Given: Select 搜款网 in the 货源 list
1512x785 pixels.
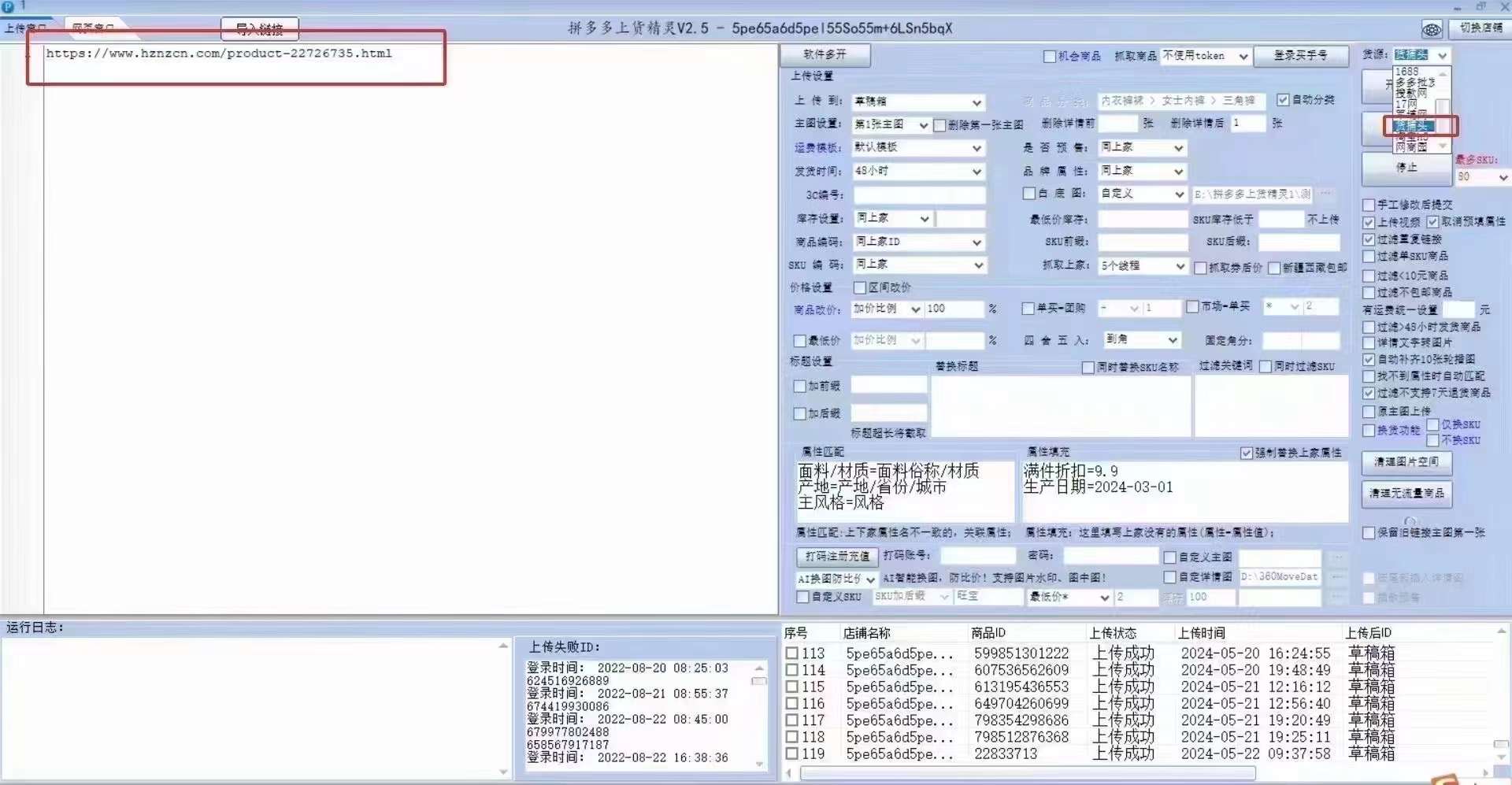Looking at the screenshot, I should coord(1411,93).
